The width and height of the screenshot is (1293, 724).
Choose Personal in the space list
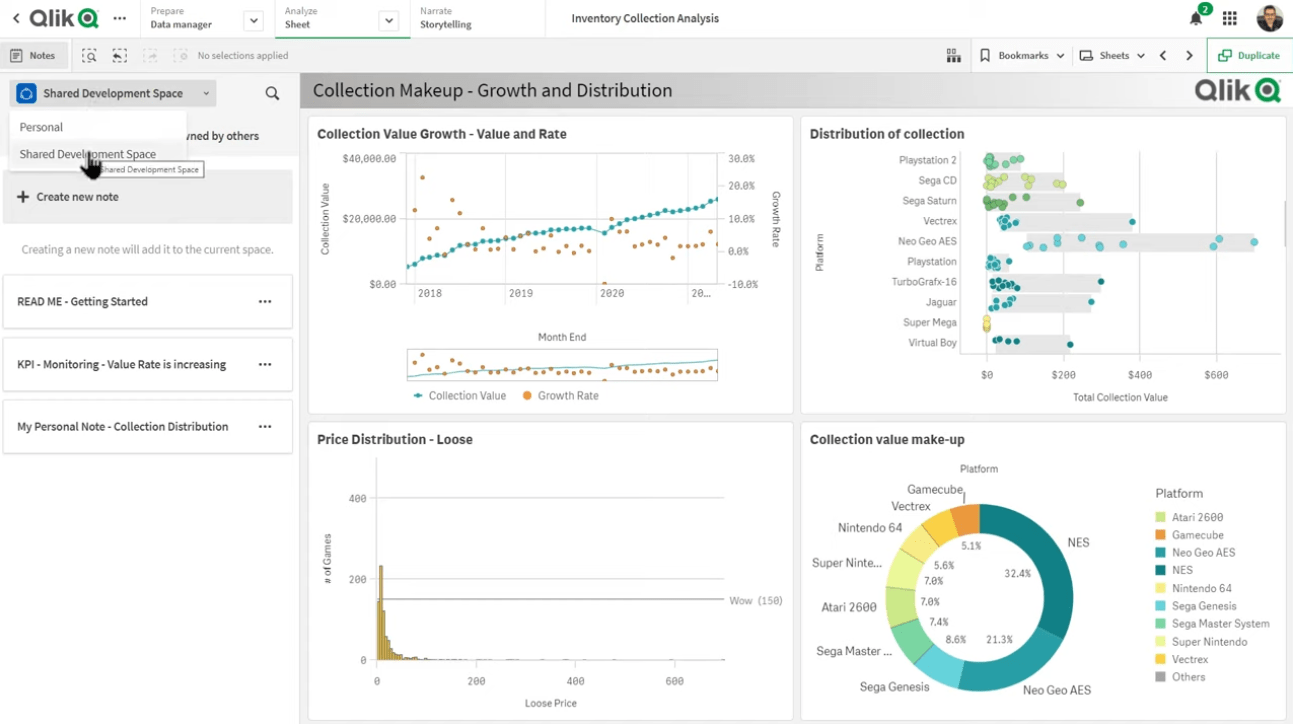tap(41, 127)
